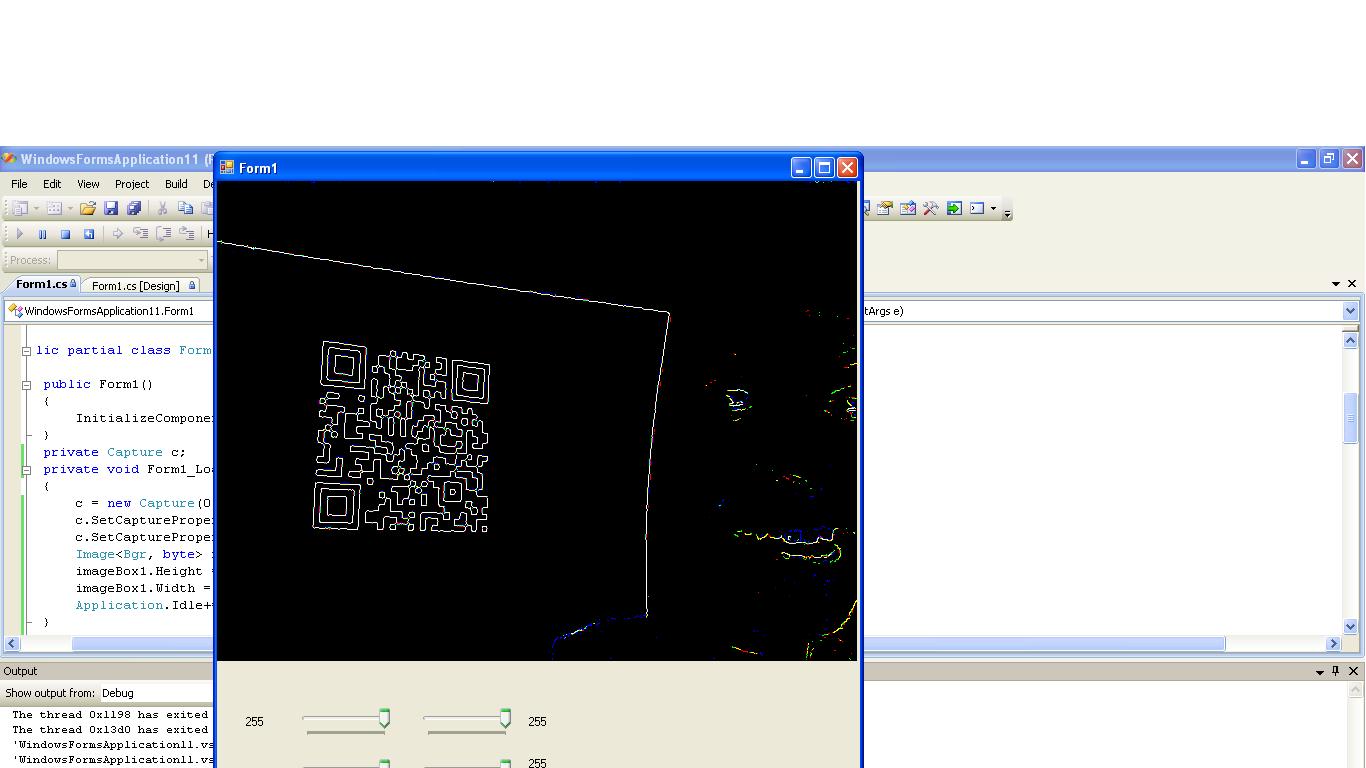
Task: Click the New Project toolbar icon
Action: pos(19,208)
